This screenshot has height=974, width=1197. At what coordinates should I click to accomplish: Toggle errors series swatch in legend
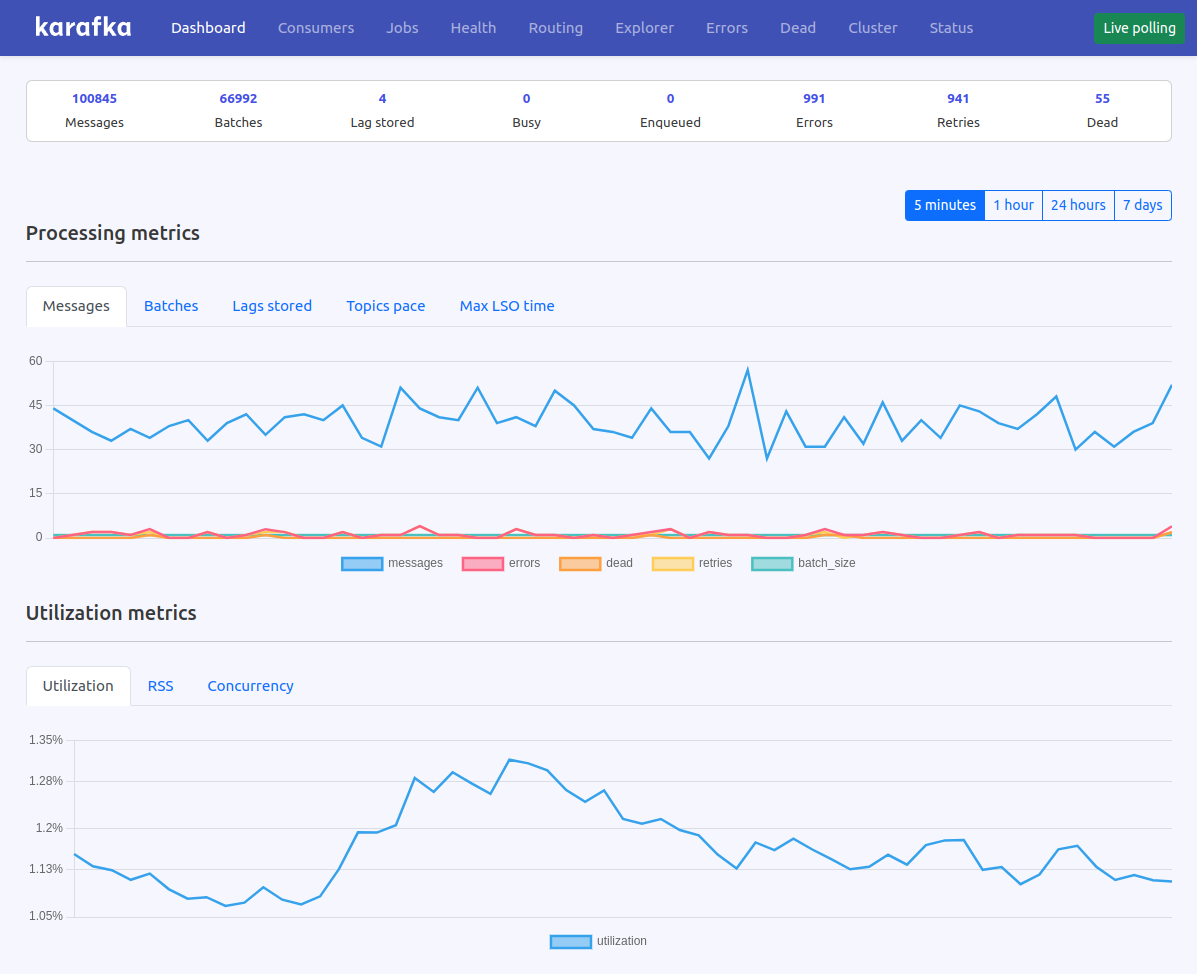point(483,564)
